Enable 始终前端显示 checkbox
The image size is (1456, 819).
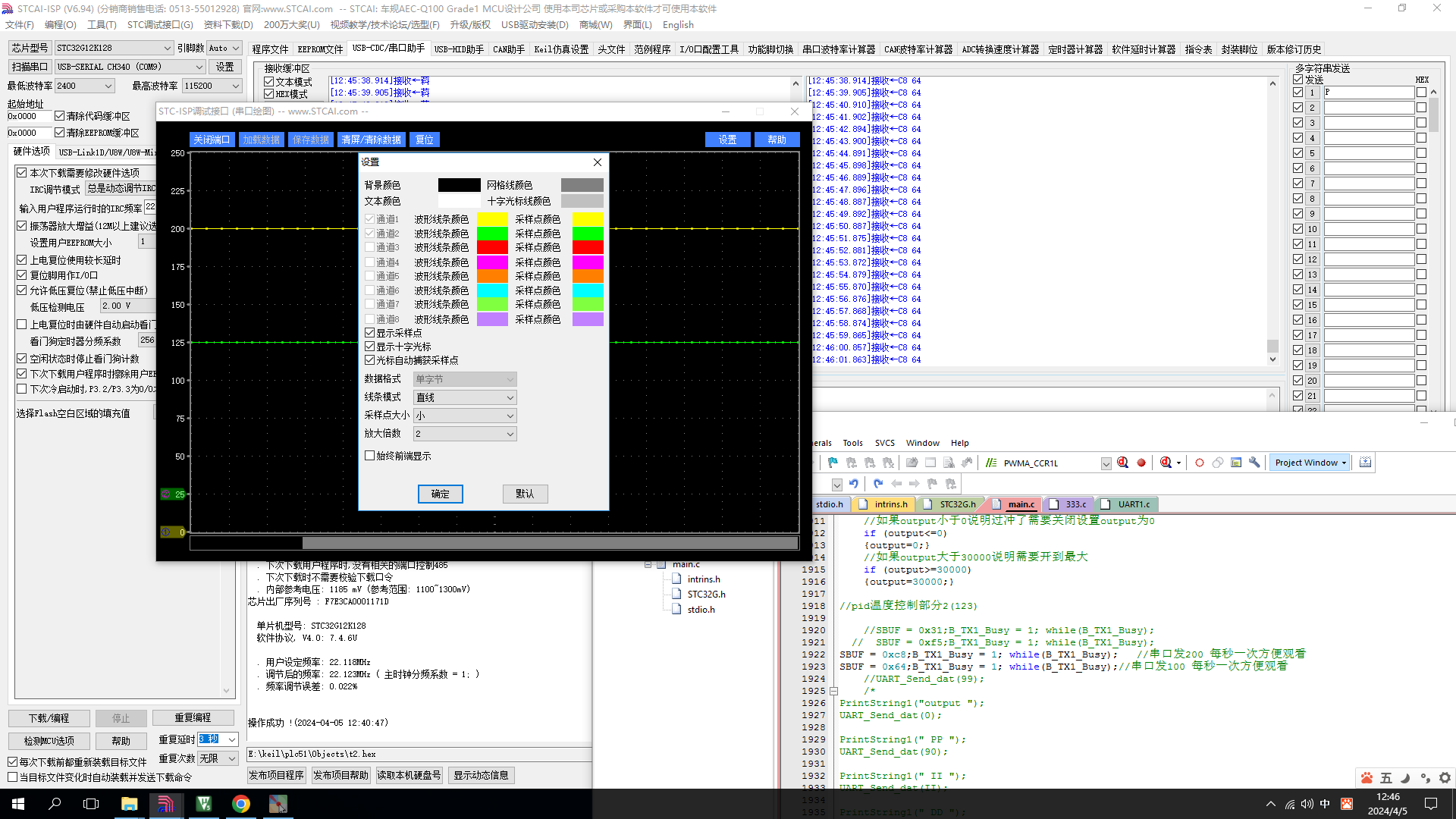(370, 456)
